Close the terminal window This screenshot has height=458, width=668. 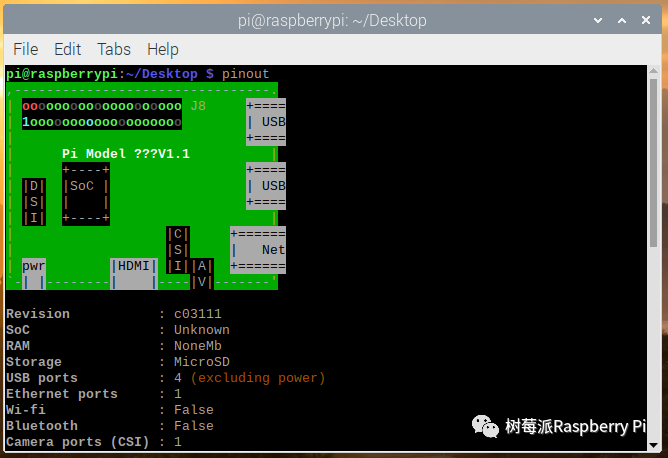pyautogui.click(x=646, y=19)
